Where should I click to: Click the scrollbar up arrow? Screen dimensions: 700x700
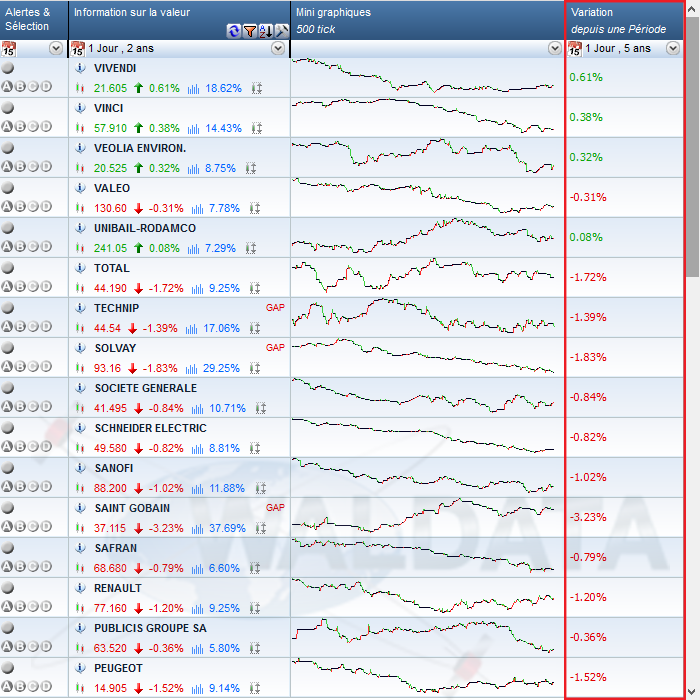(692, 8)
